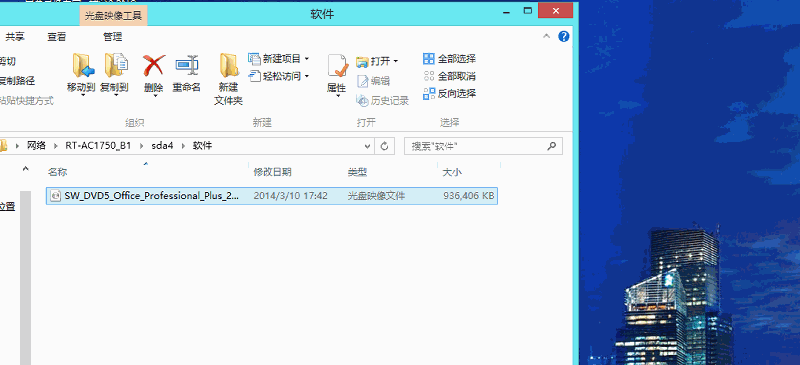Click the navigation pane vertical scrollbar

[x=26, y=278]
